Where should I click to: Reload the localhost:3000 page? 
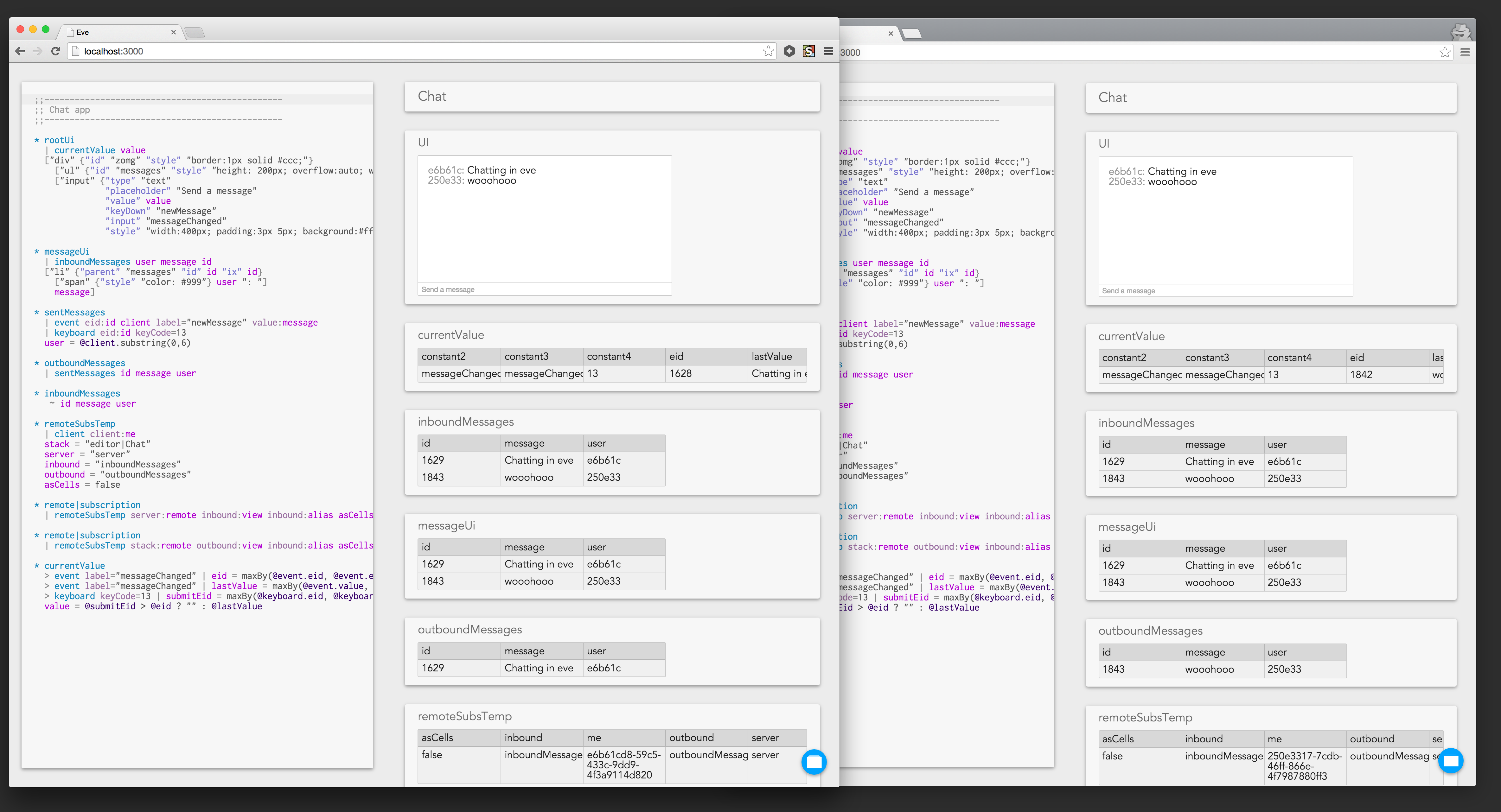tap(55, 51)
